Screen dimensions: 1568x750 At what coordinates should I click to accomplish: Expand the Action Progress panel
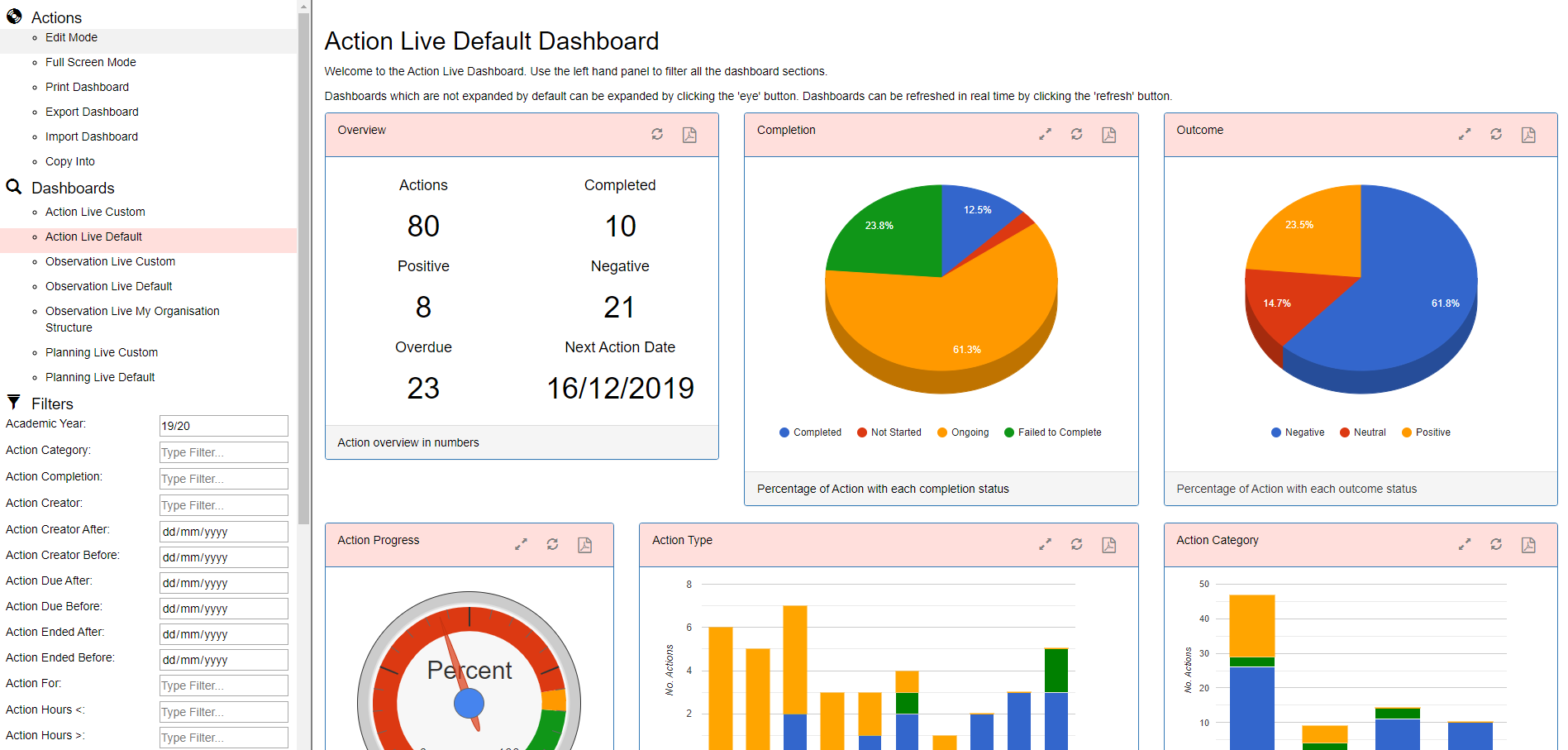click(521, 544)
